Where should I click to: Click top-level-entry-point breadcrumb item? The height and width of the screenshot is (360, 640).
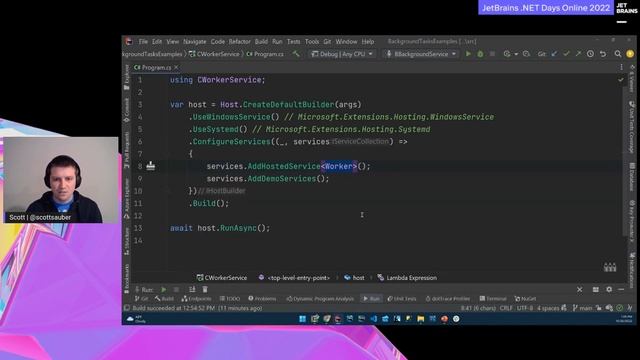pos(295,278)
